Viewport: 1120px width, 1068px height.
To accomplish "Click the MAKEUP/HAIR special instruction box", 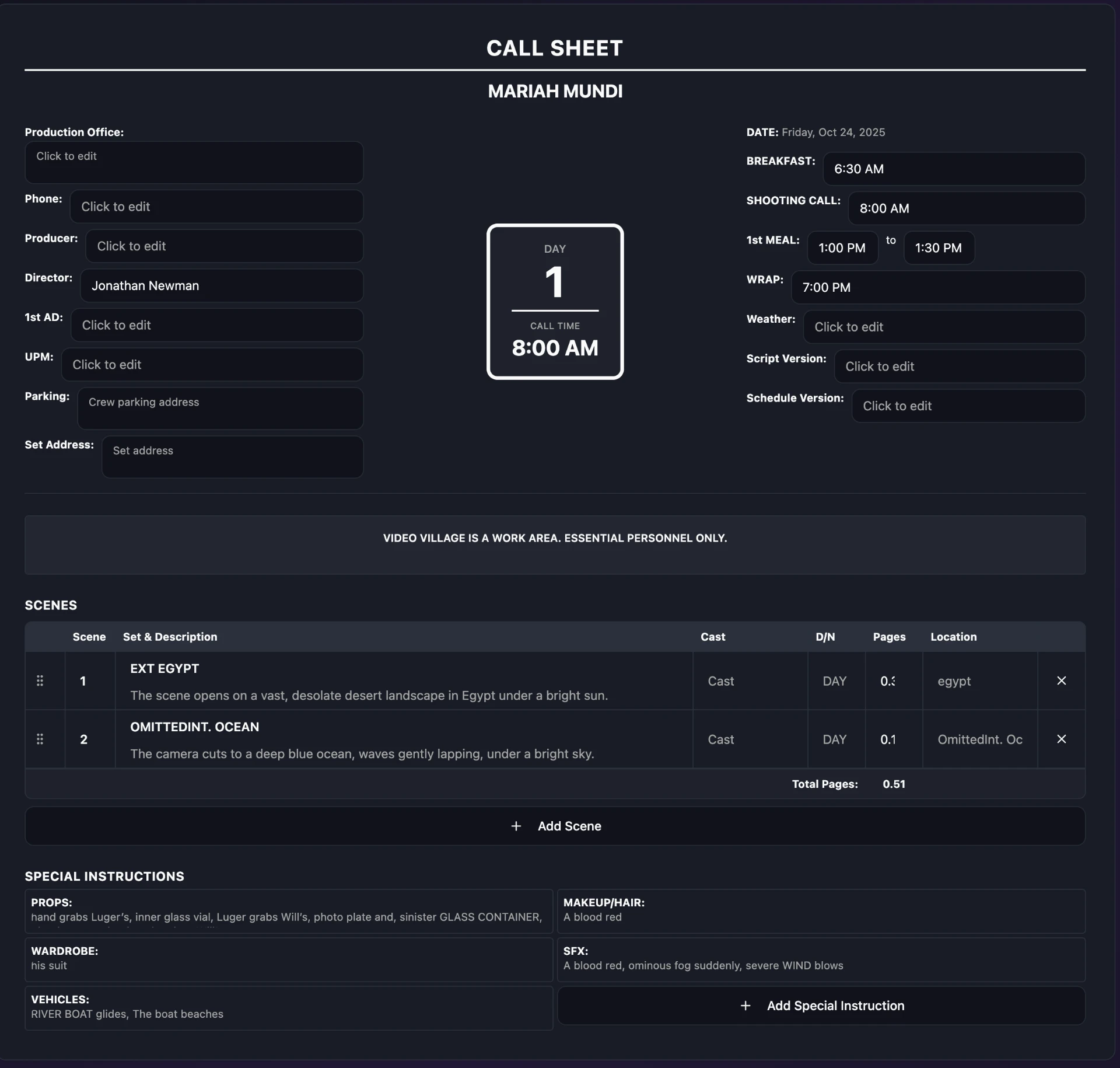I will [x=821, y=911].
